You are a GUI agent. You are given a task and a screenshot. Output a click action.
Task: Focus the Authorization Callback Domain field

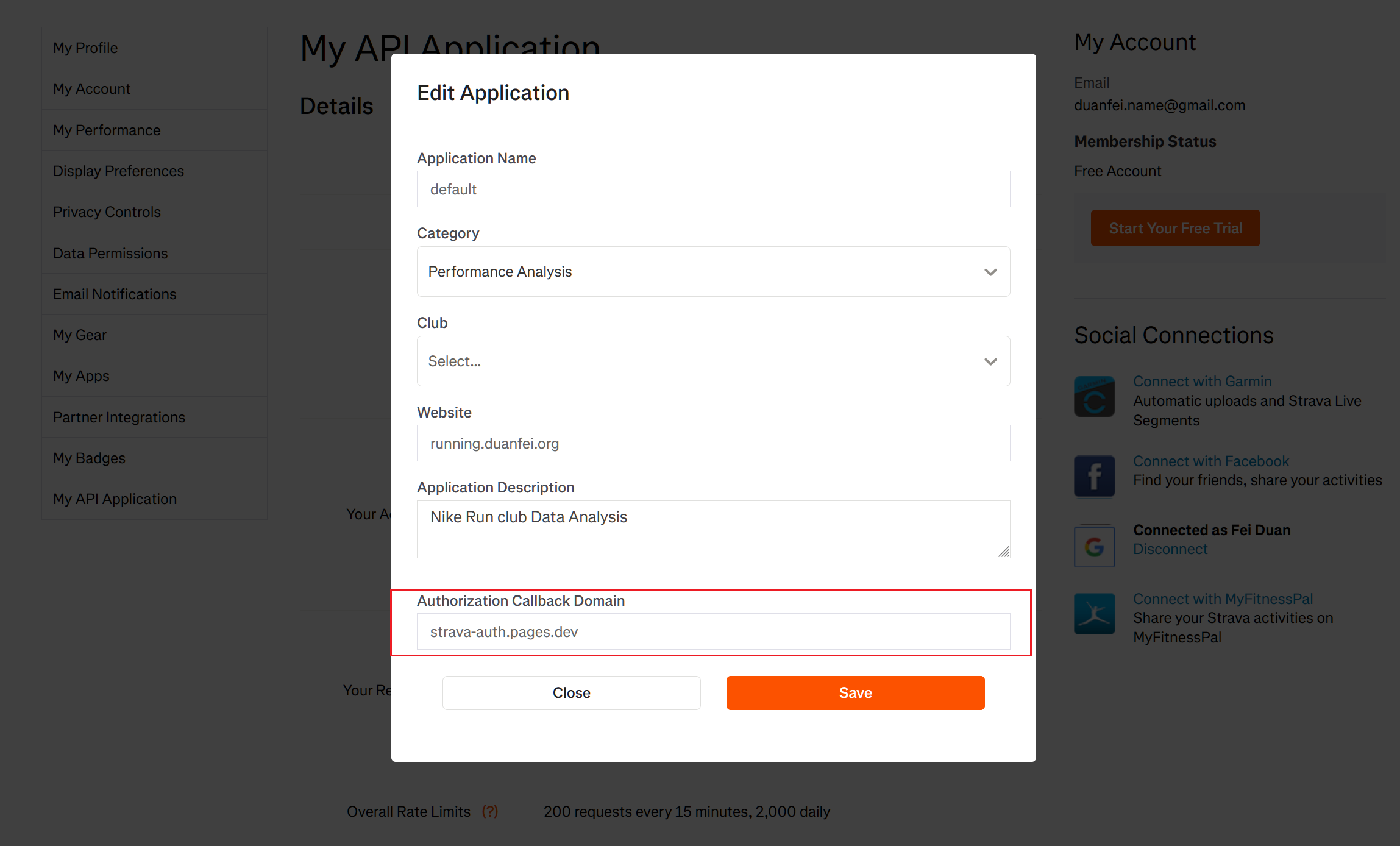coord(713,631)
